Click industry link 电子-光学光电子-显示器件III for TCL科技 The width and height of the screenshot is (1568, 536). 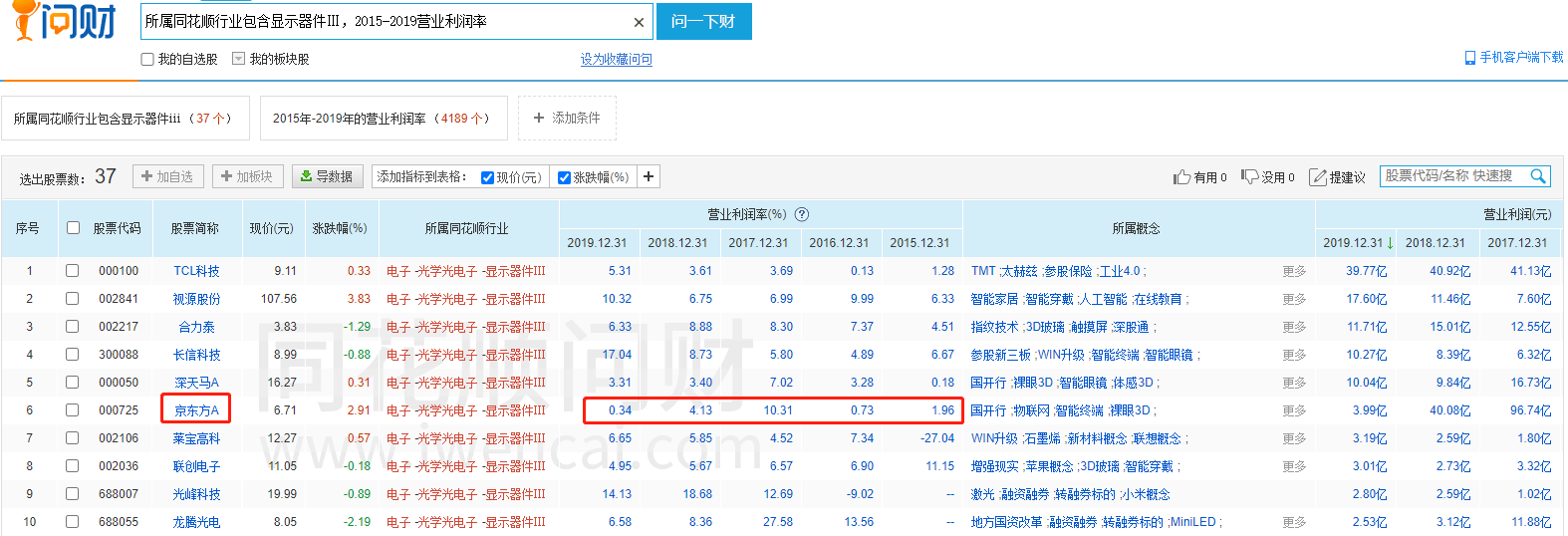pyautogui.click(x=466, y=271)
